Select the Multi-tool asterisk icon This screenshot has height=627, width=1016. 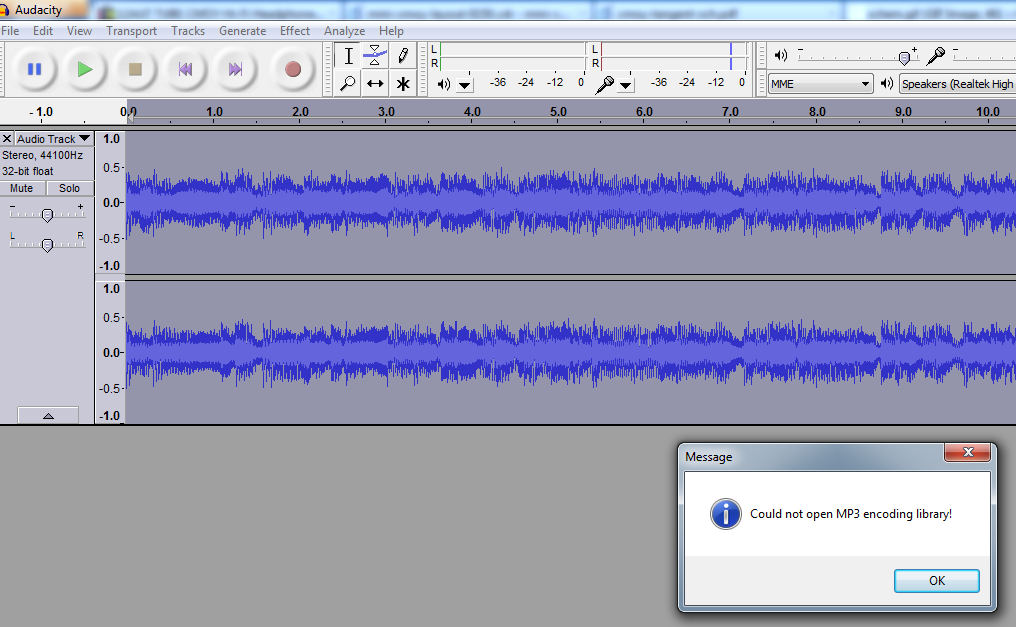[x=403, y=84]
